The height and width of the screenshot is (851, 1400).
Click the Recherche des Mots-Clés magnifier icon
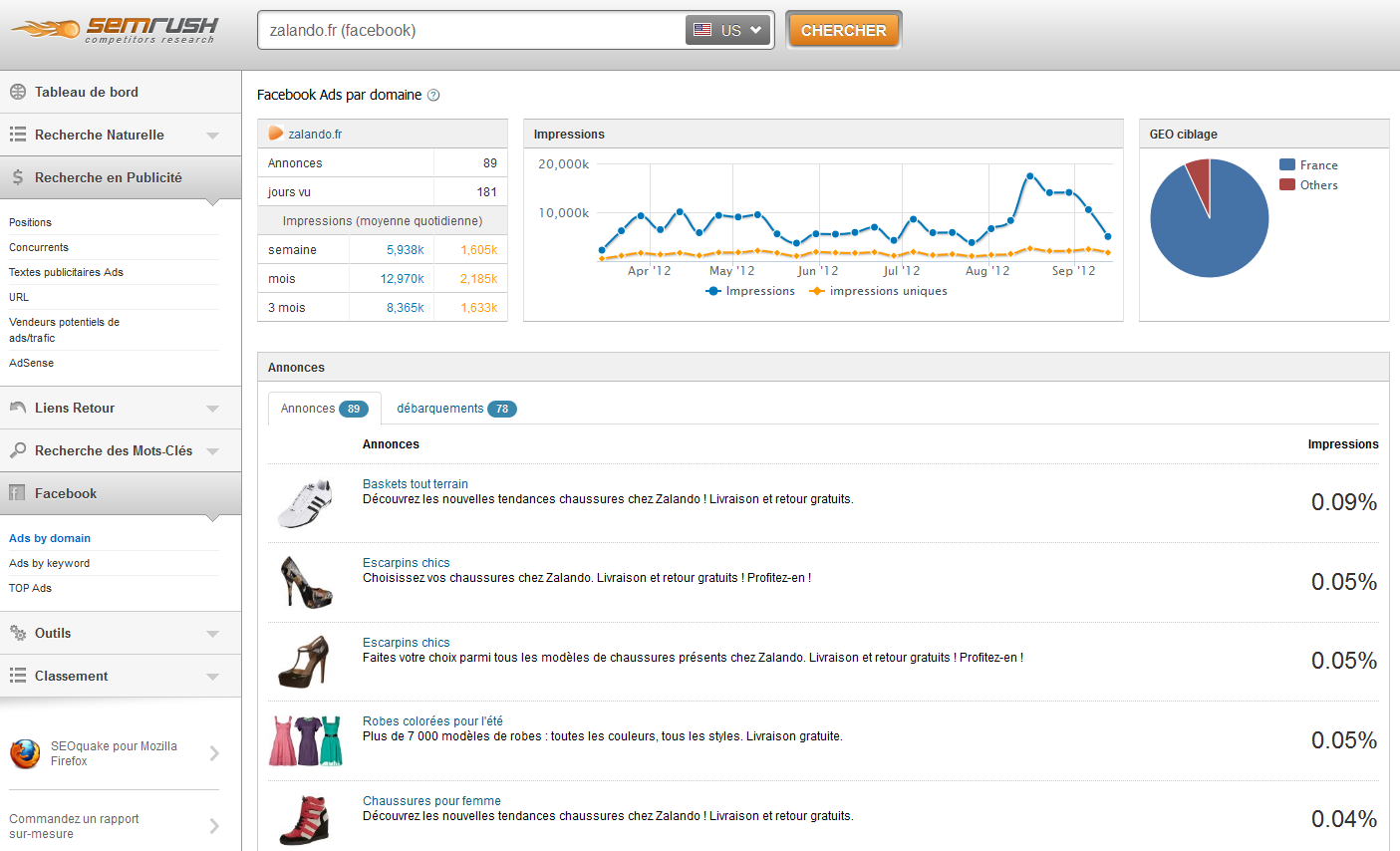pos(18,450)
